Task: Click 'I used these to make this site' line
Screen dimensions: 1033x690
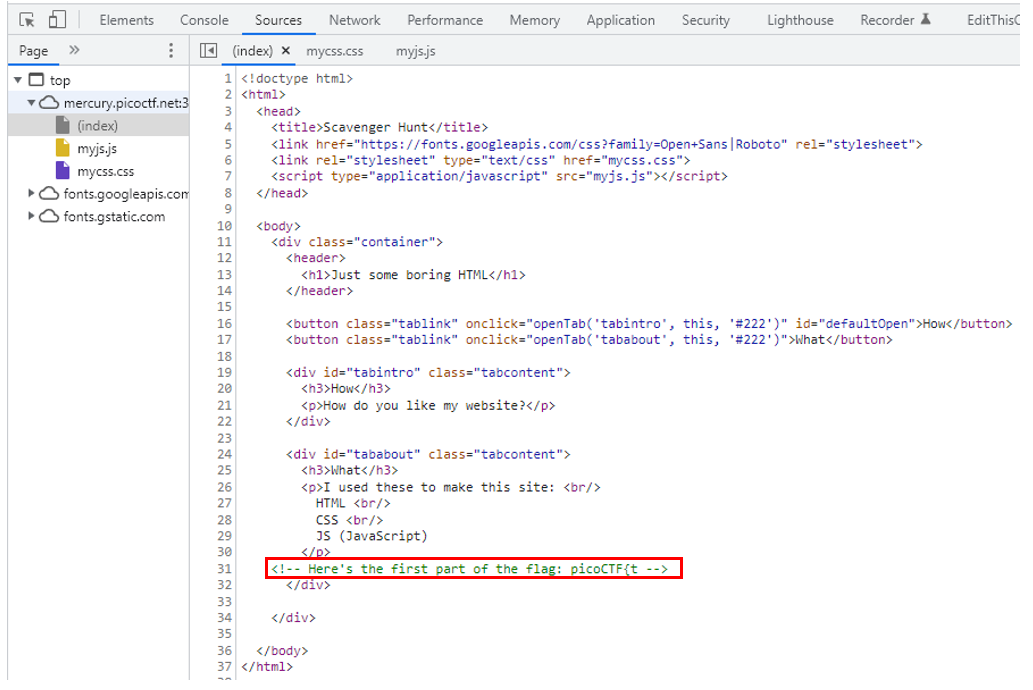Action: click(x=451, y=487)
